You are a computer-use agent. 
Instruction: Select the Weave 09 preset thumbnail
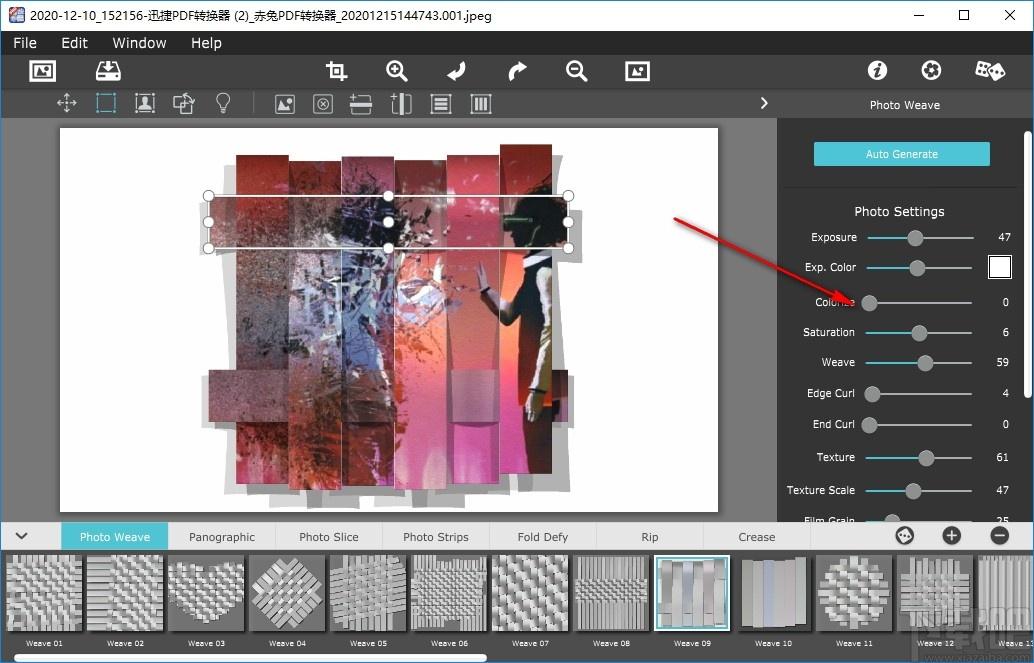pos(692,594)
